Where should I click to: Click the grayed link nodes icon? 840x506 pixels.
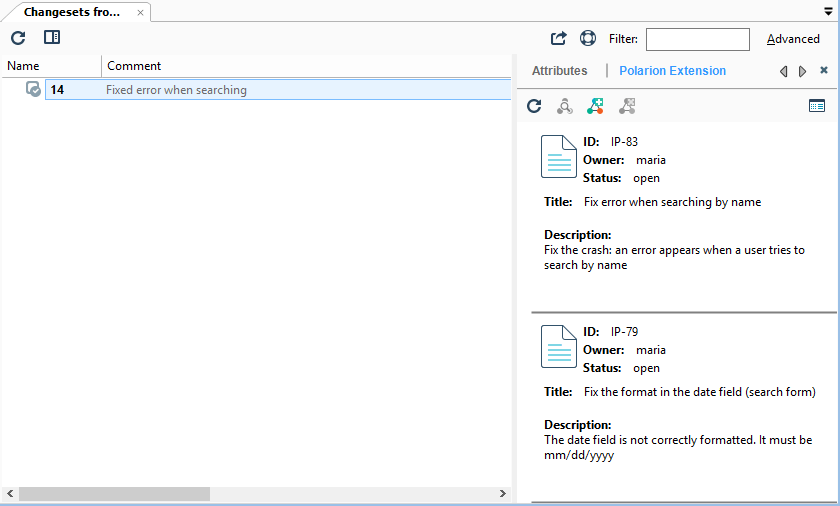click(x=565, y=106)
